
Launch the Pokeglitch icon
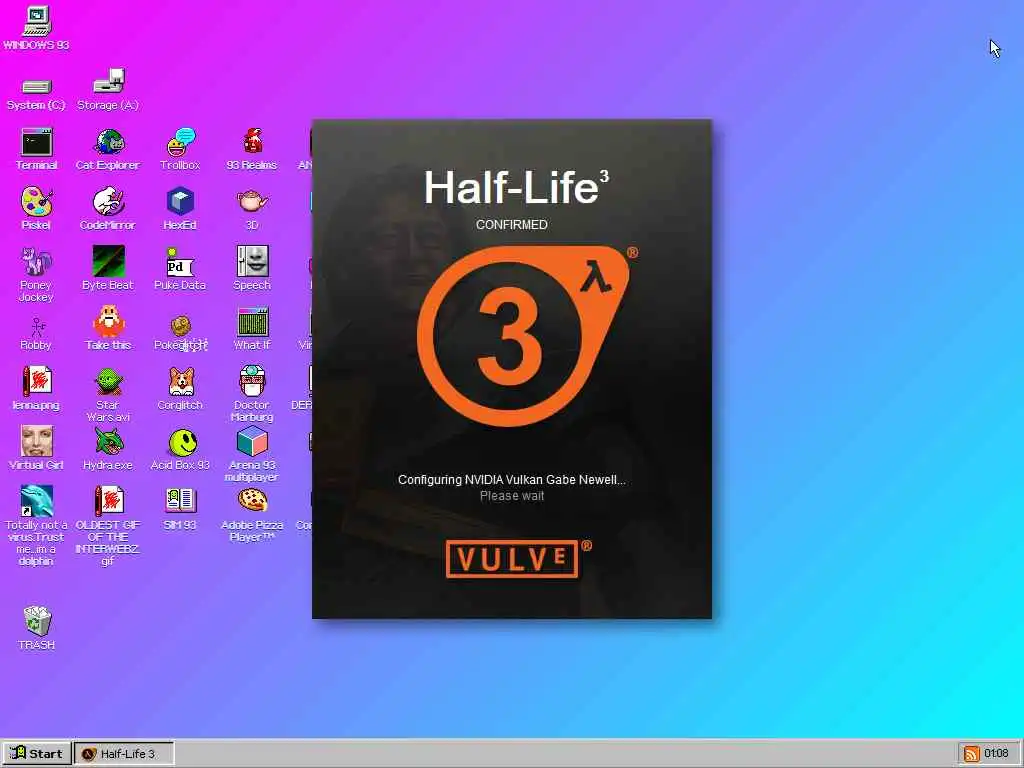coord(180,334)
